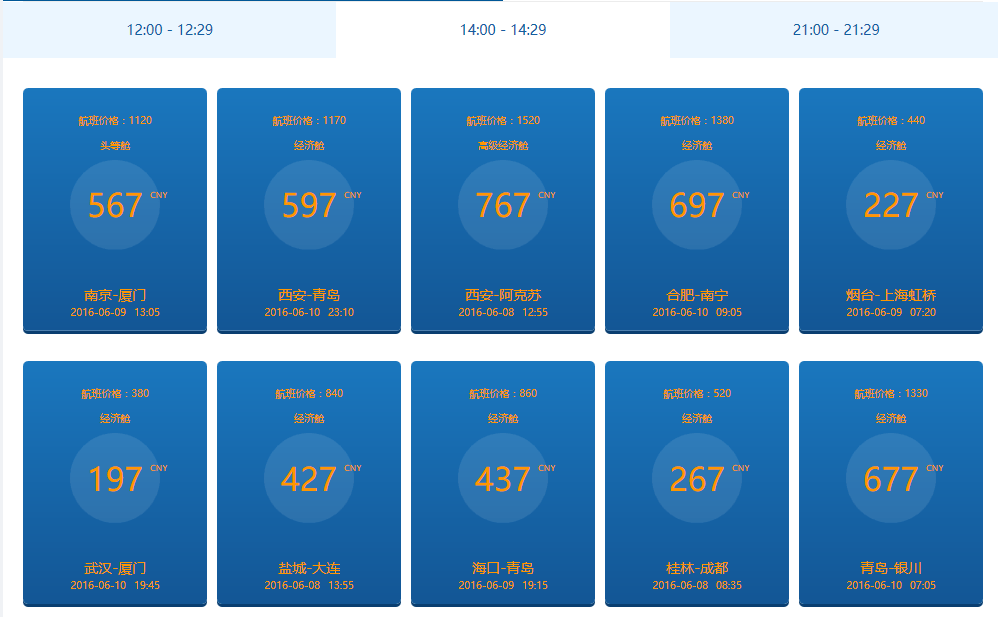This screenshot has width=998, height=617.
Task: Click the 2016-06-09 19:15 departure time
Action: (x=503, y=585)
